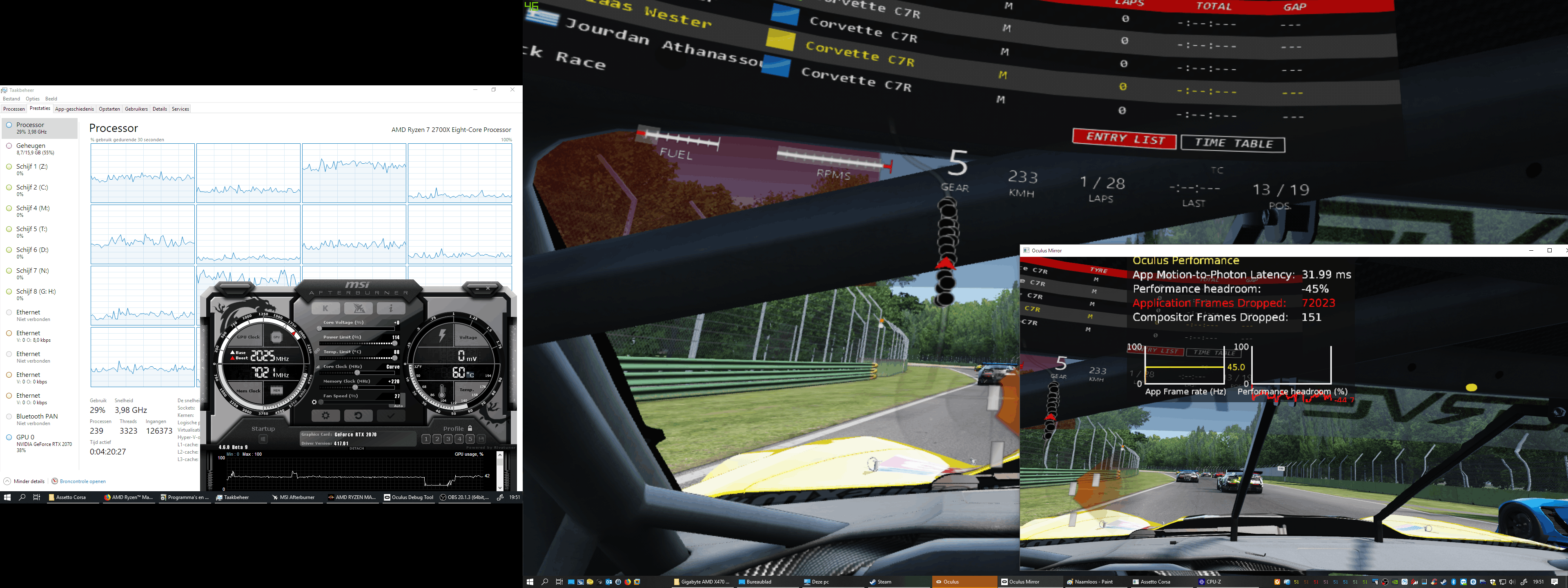
Task: Toggle link between power and temp limit
Action: pos(317,351)
